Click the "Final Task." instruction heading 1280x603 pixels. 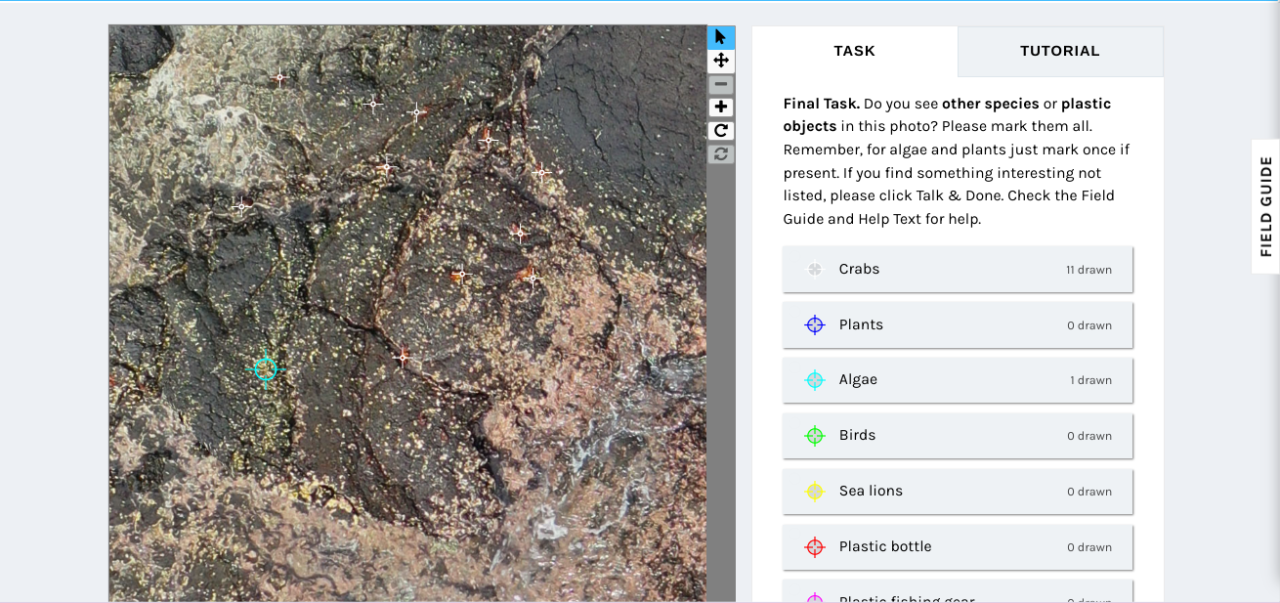tap(821, 104)
